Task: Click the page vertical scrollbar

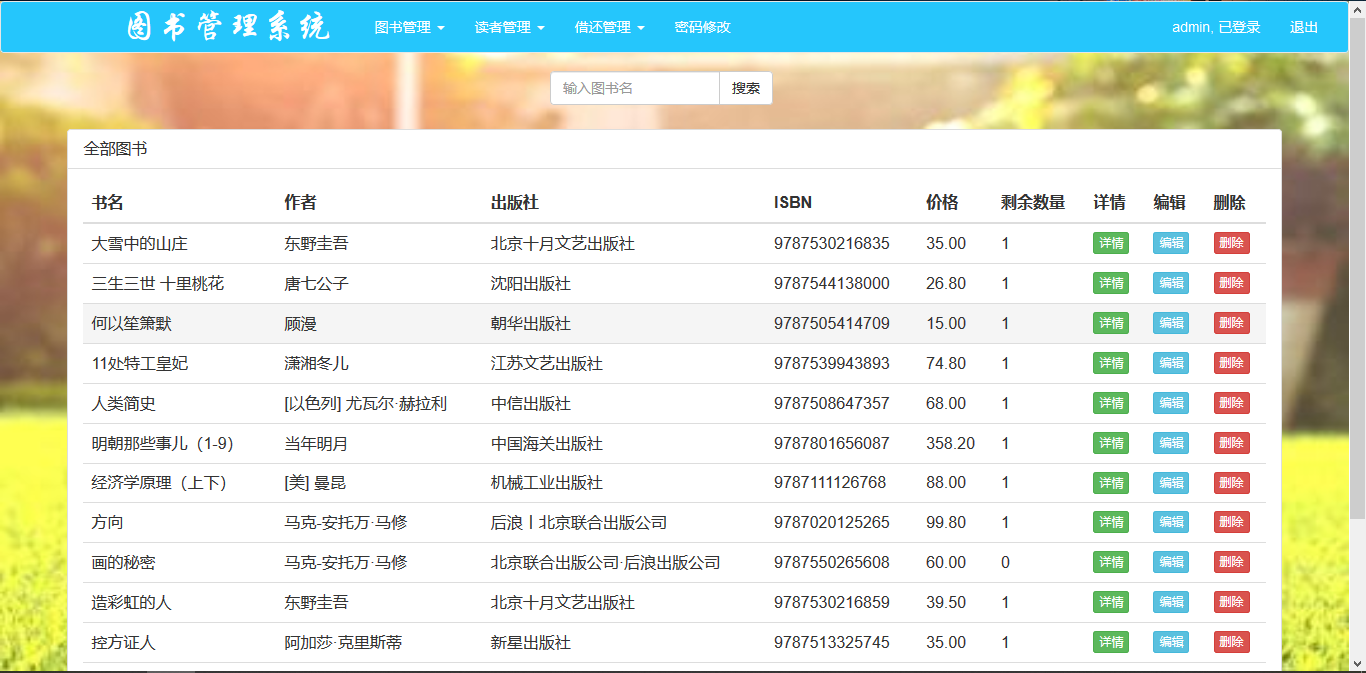Action: (1358, 268)
